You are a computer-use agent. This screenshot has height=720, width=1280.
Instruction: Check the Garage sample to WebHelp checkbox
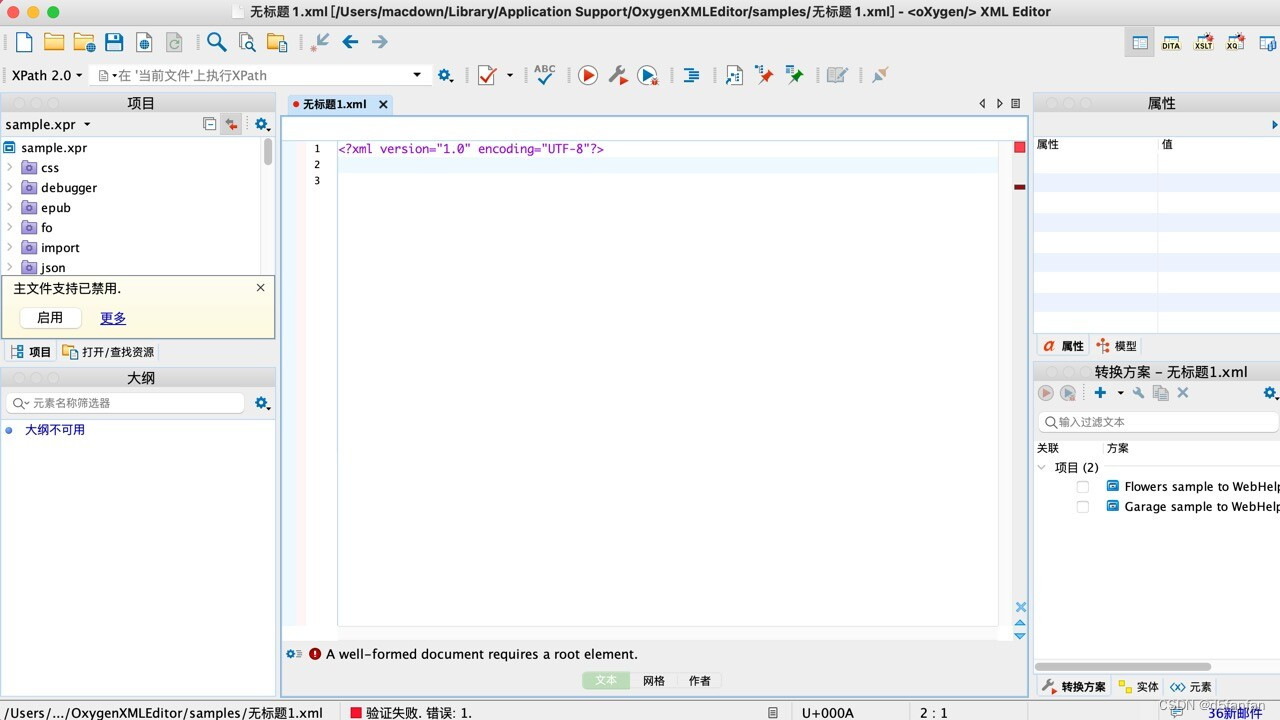[1082, 507]
